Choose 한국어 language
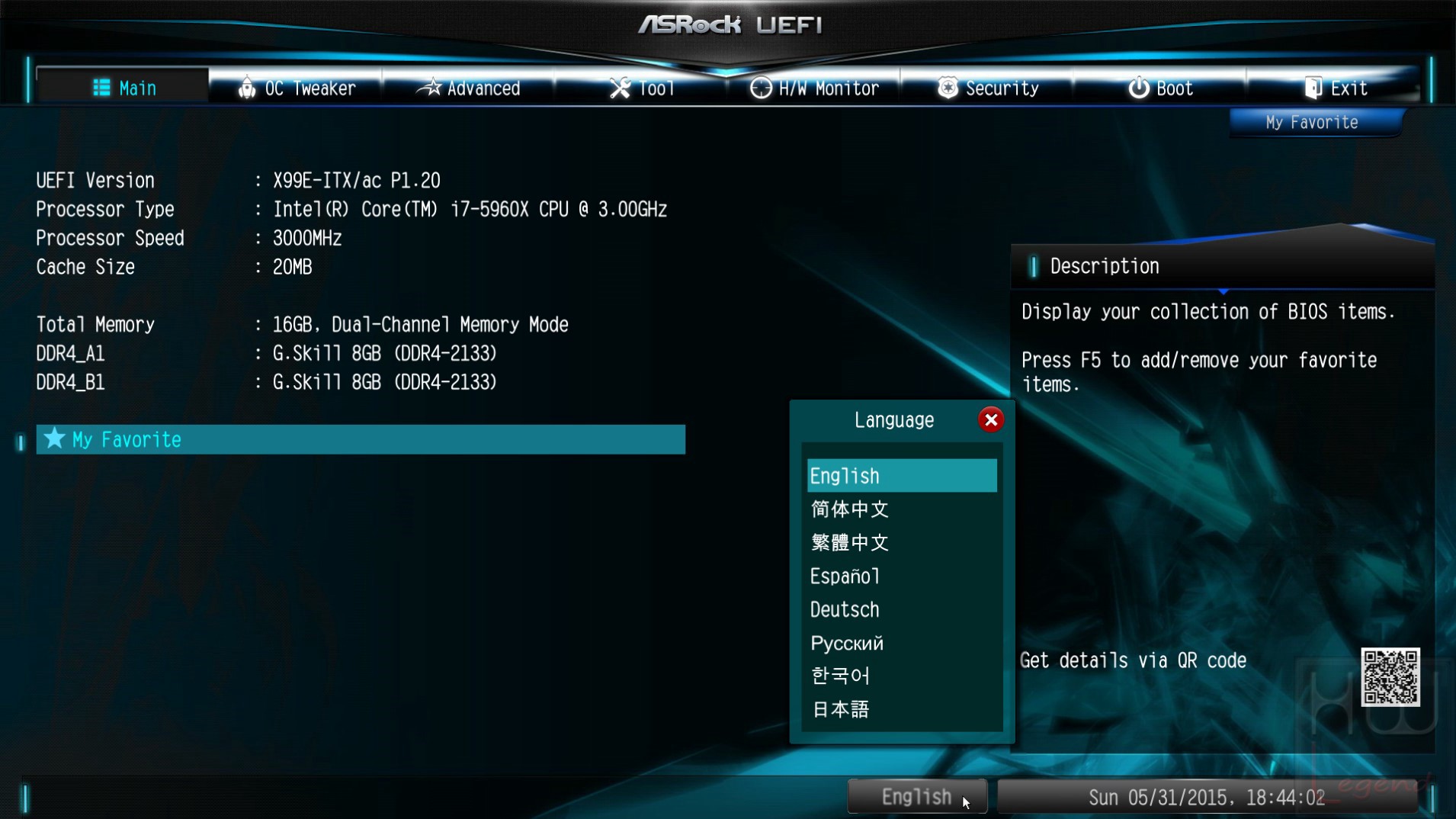Viewport: 1456px width, 819px height. [902, 676]
